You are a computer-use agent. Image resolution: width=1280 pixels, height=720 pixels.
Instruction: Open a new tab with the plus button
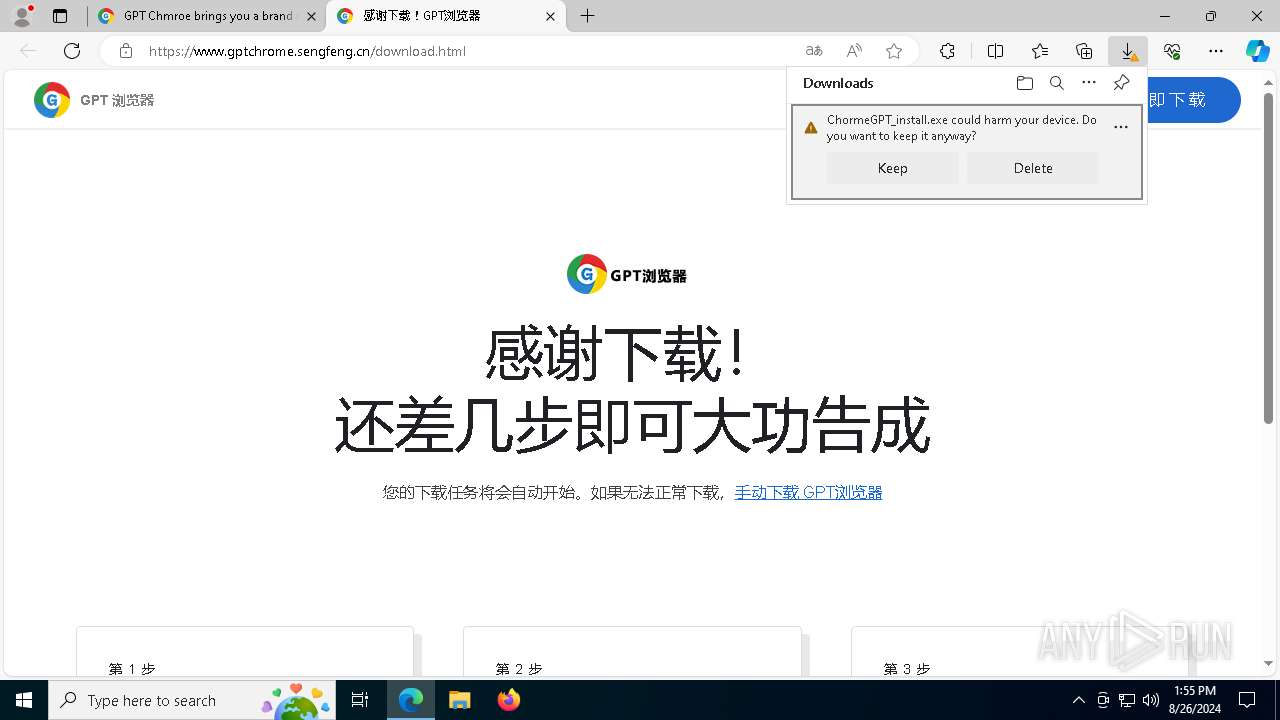pyautogui.click(x=588, y=16)
